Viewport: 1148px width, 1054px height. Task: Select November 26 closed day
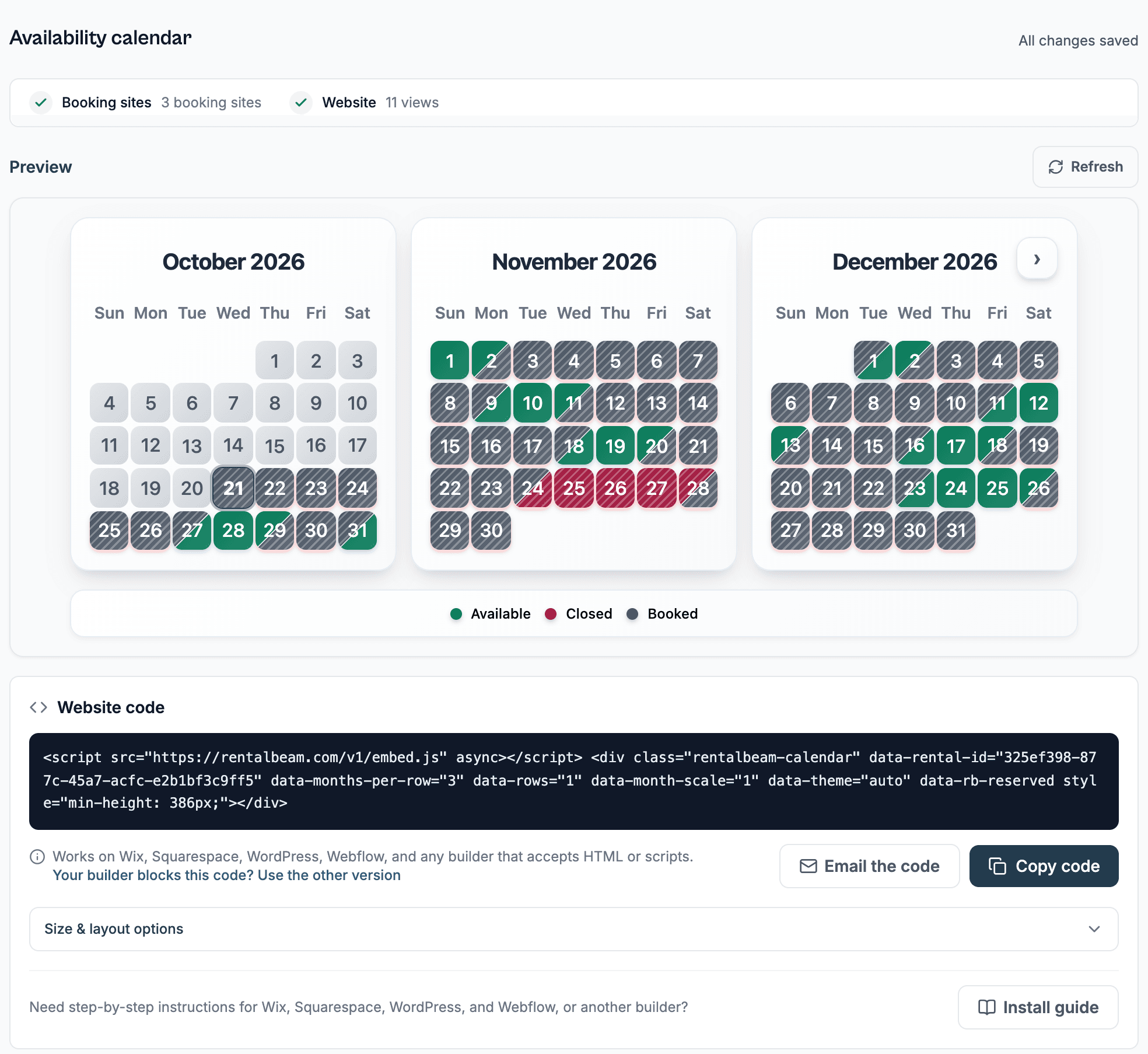(x=615, y=488)
